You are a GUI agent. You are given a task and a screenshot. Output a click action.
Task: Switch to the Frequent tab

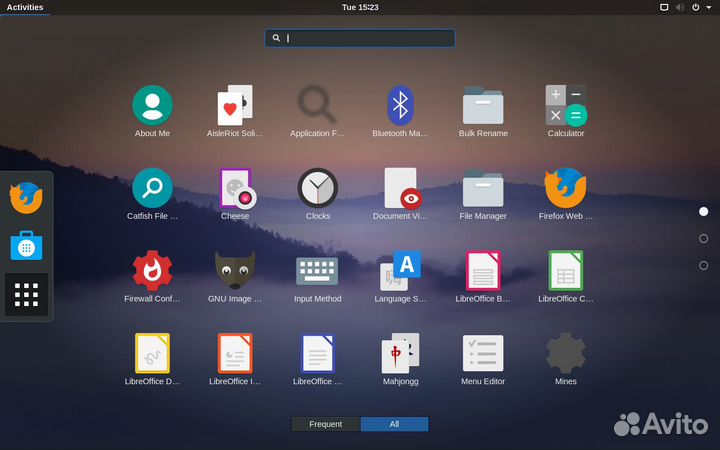(326, 424)
